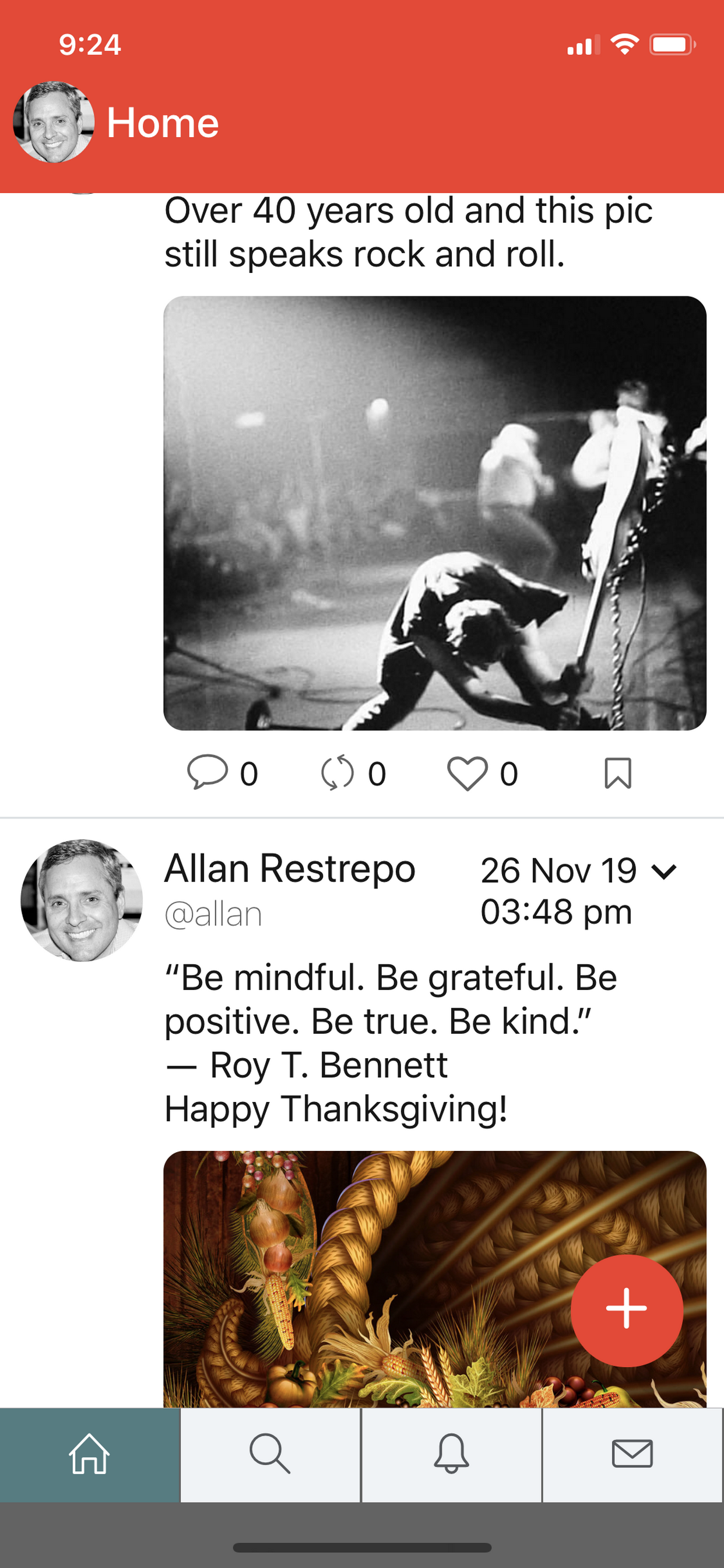This screenshot has width=724, height=1568.
Task: Tap the battery indicator in status bar
Action: point(672,44)
